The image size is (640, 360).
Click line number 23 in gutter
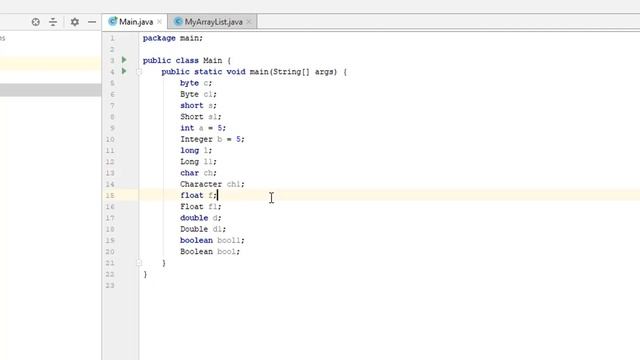[110, 285]
